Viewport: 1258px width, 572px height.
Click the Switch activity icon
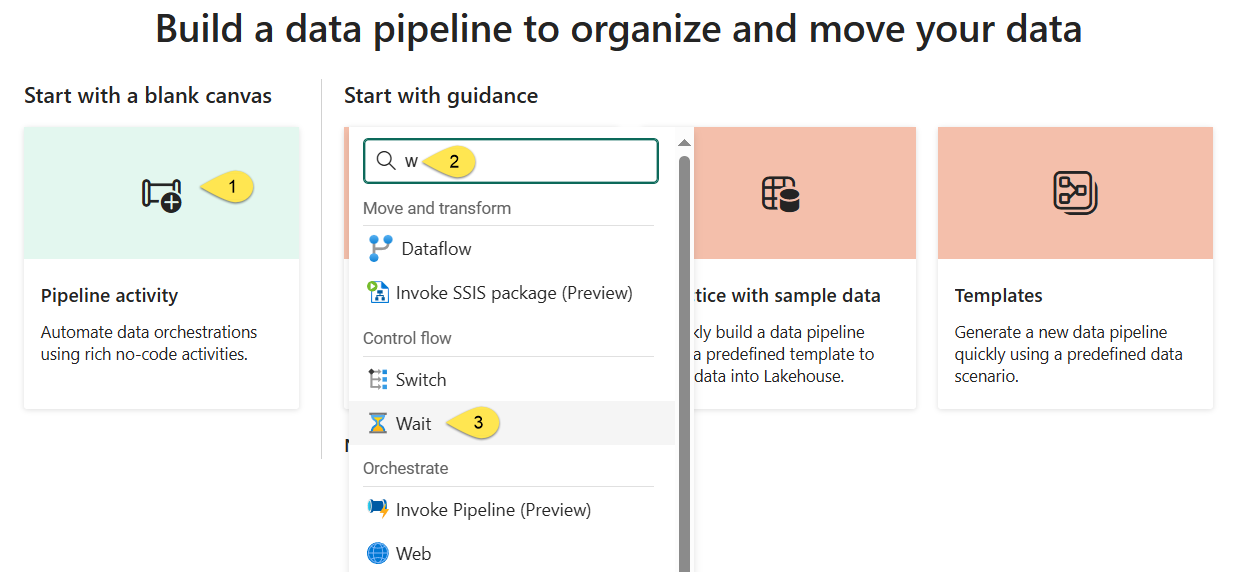378,380
